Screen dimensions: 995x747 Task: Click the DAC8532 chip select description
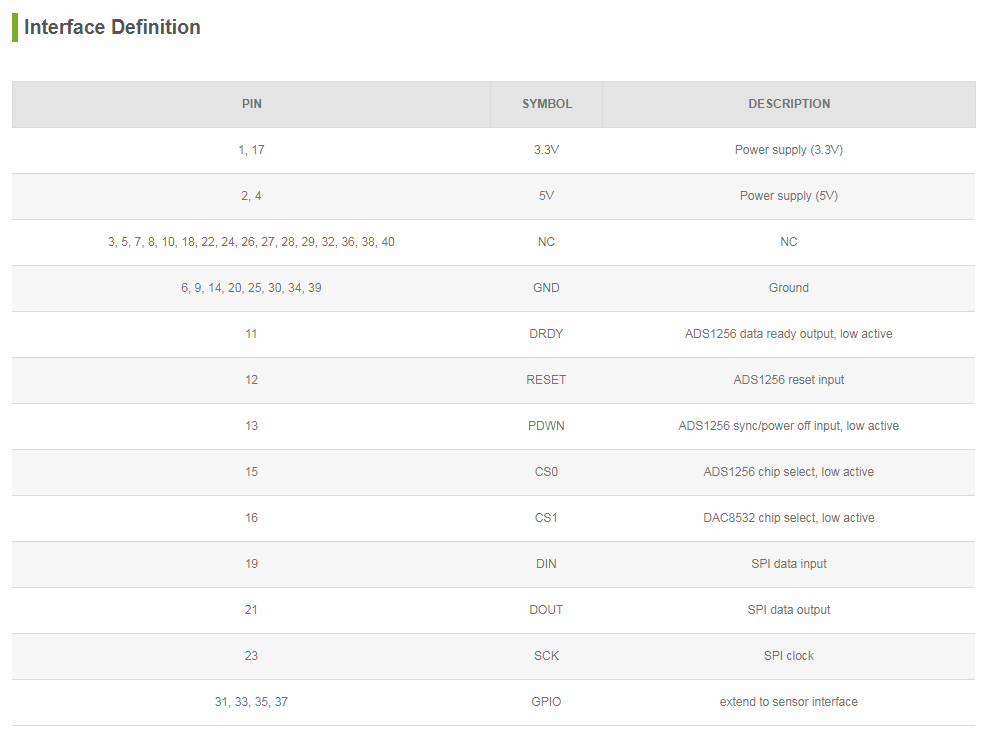click(789, 518)
